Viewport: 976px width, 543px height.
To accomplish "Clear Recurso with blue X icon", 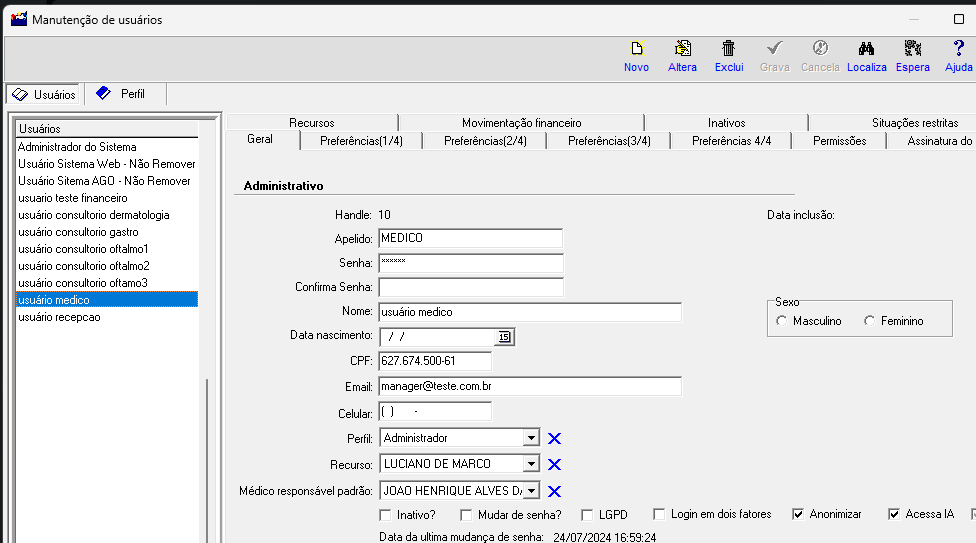I will pos(554,465).
